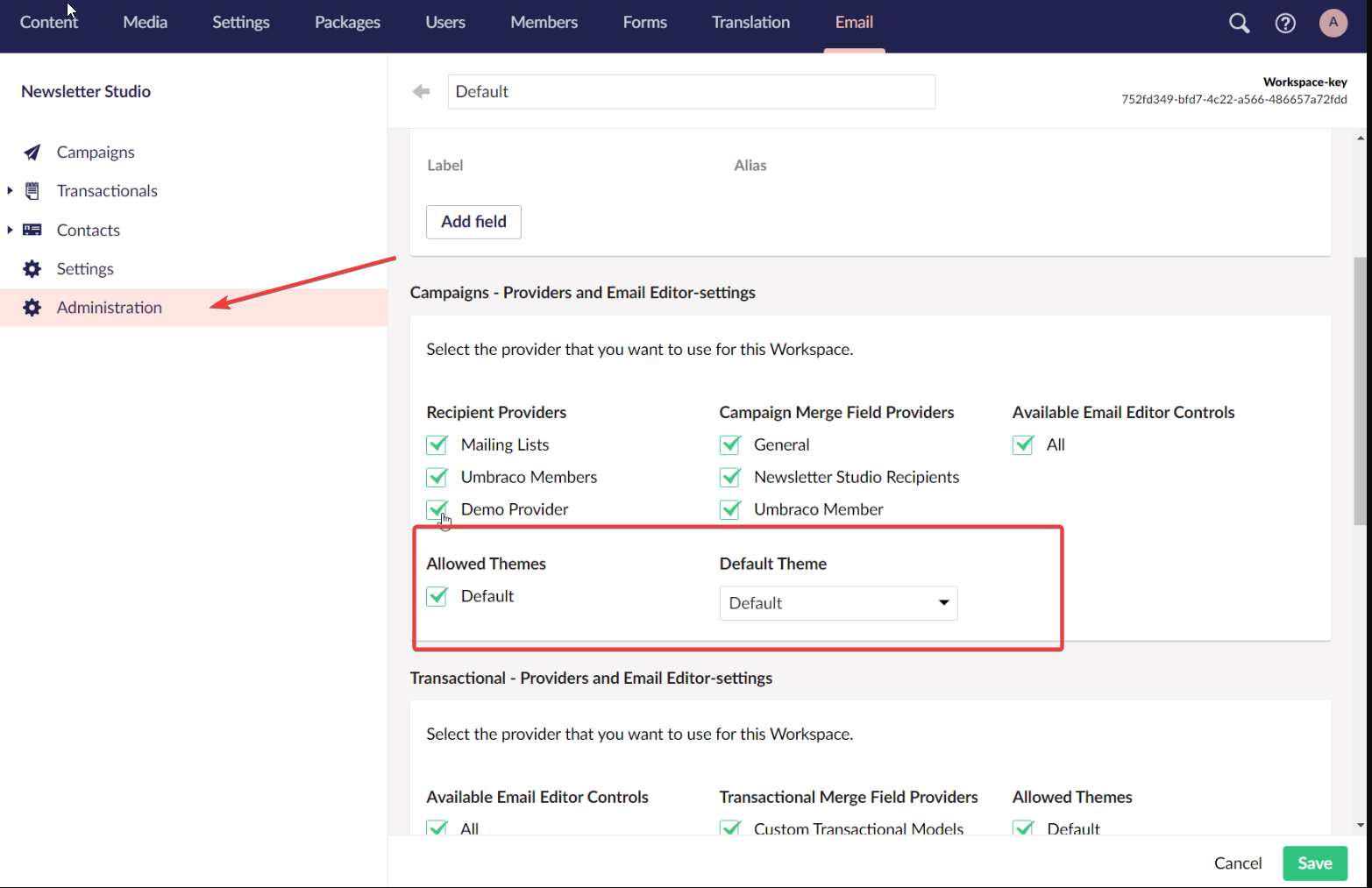Toggle All under campaign Email Editor Controls
1372x888 pixels.
tap(1023, 445)
